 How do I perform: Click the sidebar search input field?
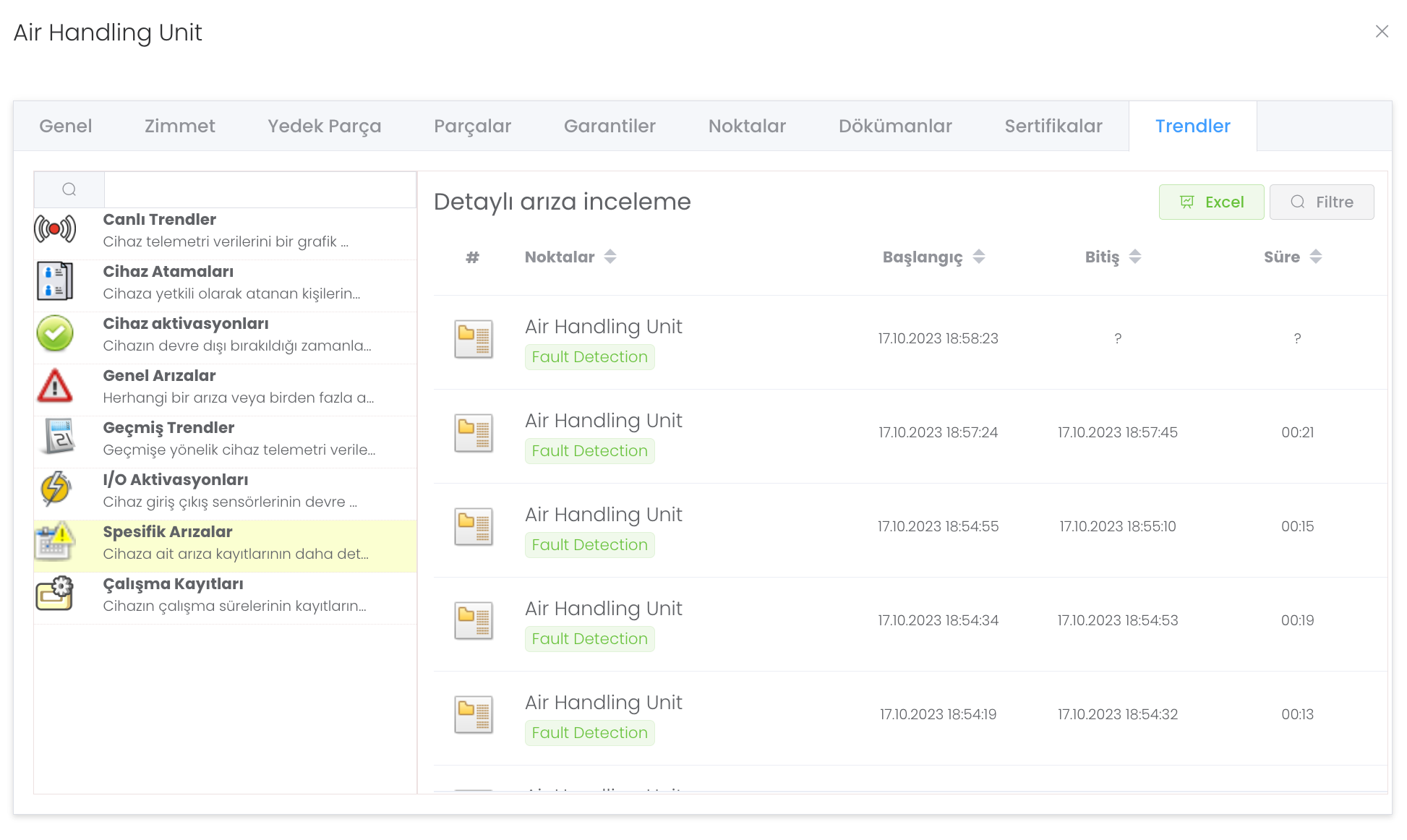(x=260, y=189)
